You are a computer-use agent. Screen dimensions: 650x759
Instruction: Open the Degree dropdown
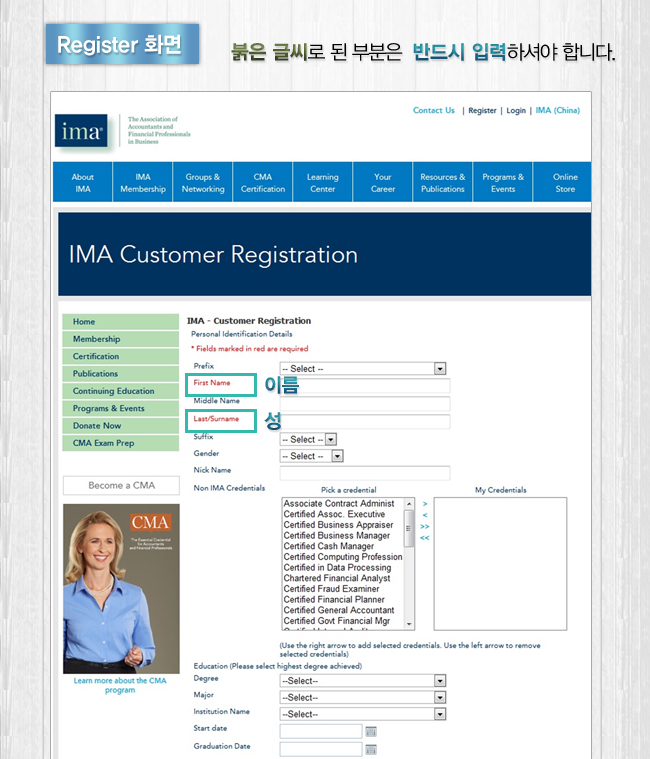(x=363, y=681)
